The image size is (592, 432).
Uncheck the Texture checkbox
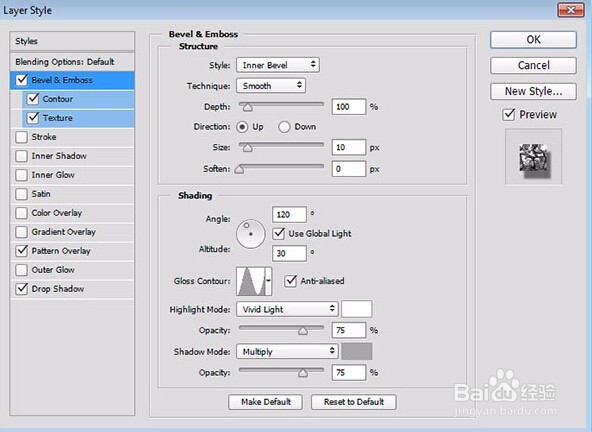pos(33,118)
